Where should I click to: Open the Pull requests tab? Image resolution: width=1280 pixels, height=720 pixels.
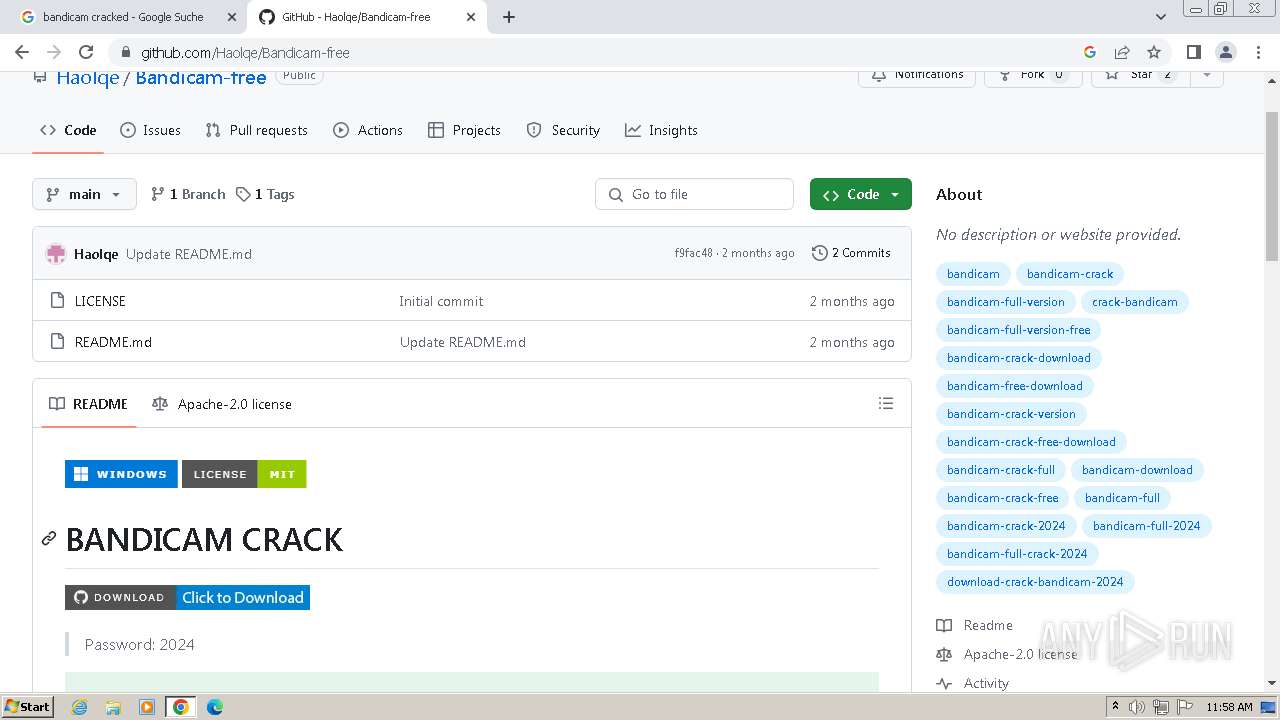(256, 130)
